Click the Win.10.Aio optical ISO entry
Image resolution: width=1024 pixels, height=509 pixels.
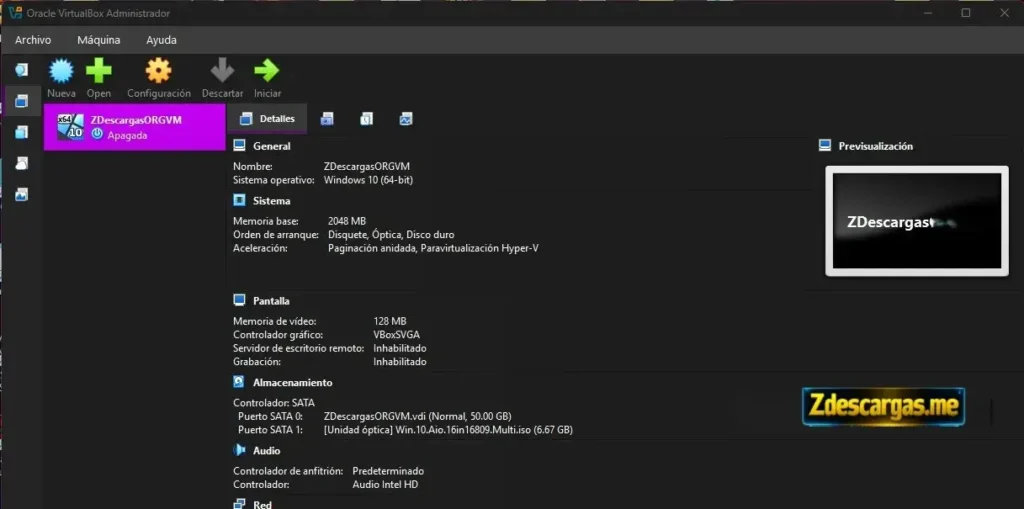point(448,430)
